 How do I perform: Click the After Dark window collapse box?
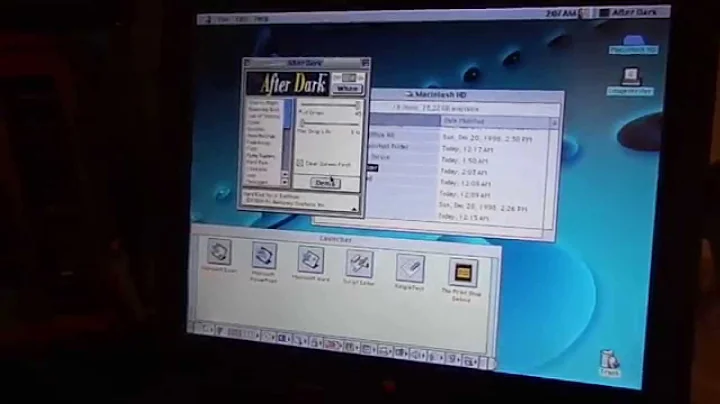365,63
